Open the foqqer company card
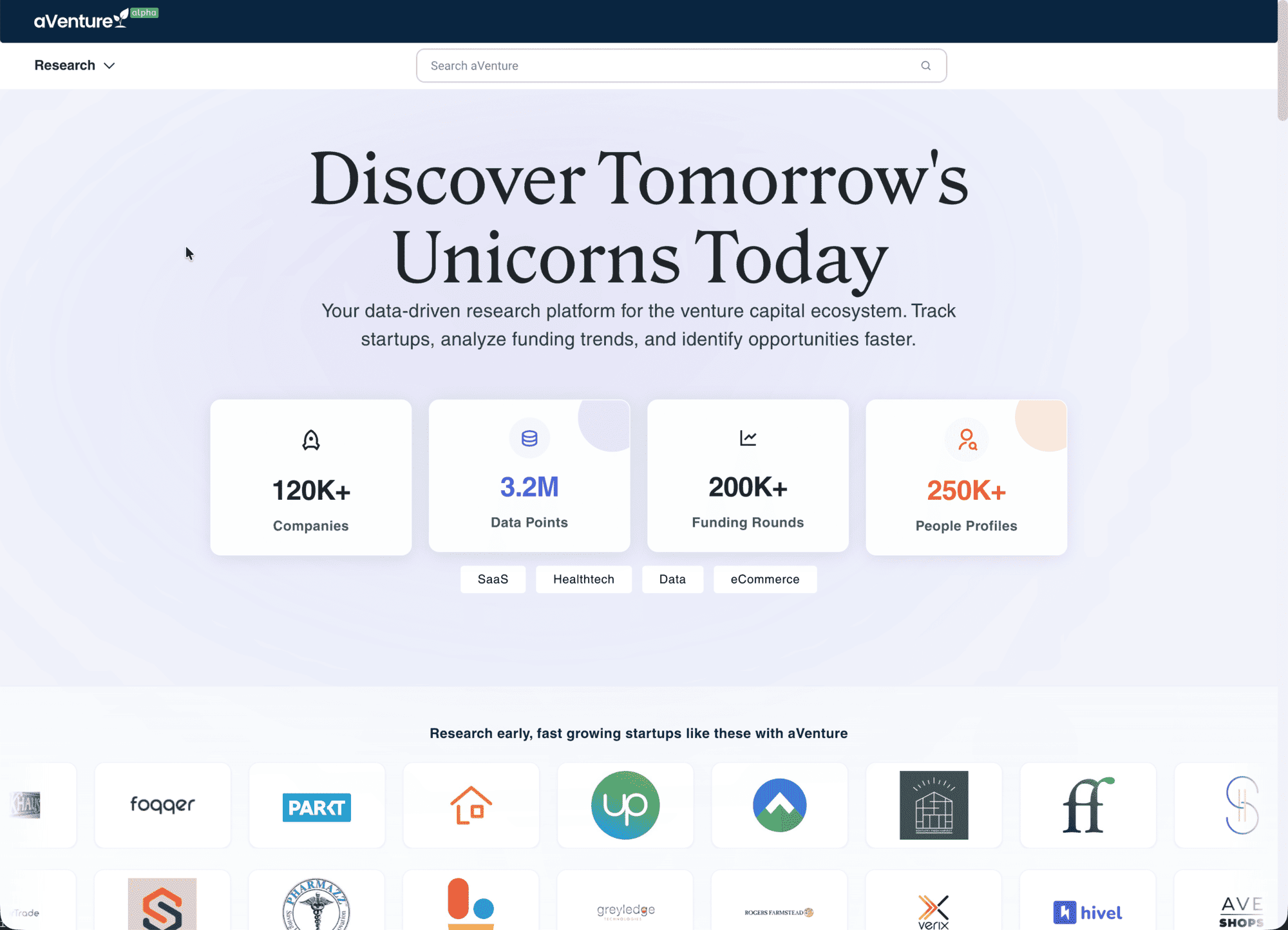Image resolution: width=1288 pixels, height=930 pixels. 162,805
